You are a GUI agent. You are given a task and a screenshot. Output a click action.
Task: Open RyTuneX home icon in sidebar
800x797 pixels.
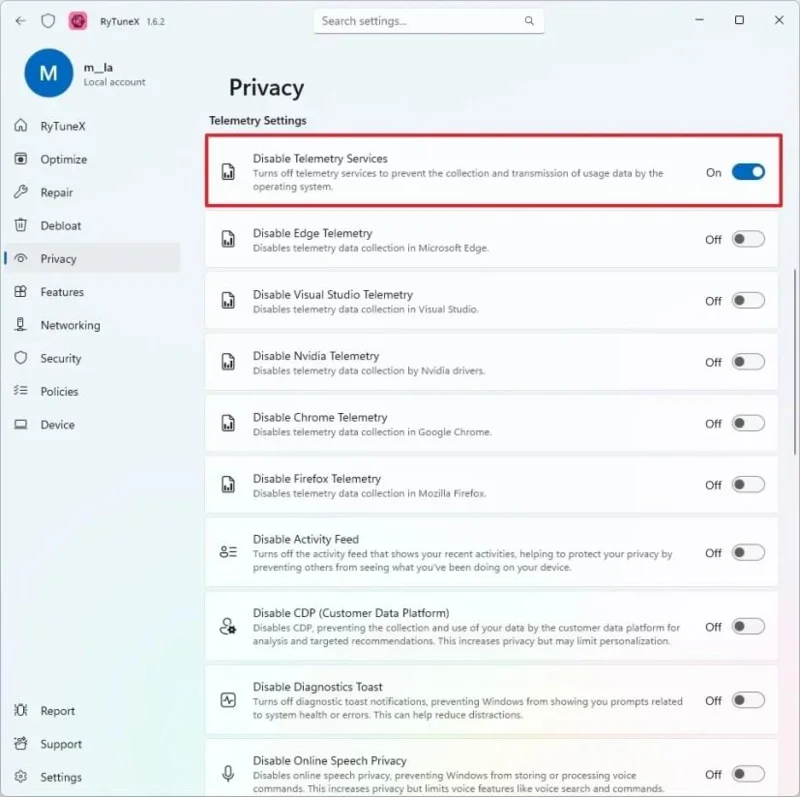click(21, 126)
